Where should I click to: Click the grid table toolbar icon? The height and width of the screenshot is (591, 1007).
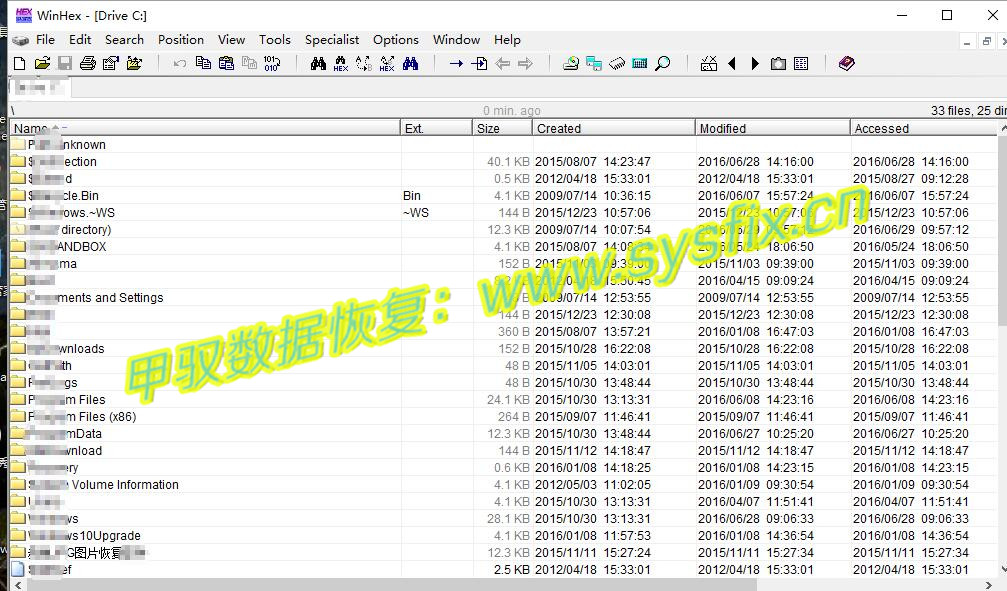pos(801,63)
